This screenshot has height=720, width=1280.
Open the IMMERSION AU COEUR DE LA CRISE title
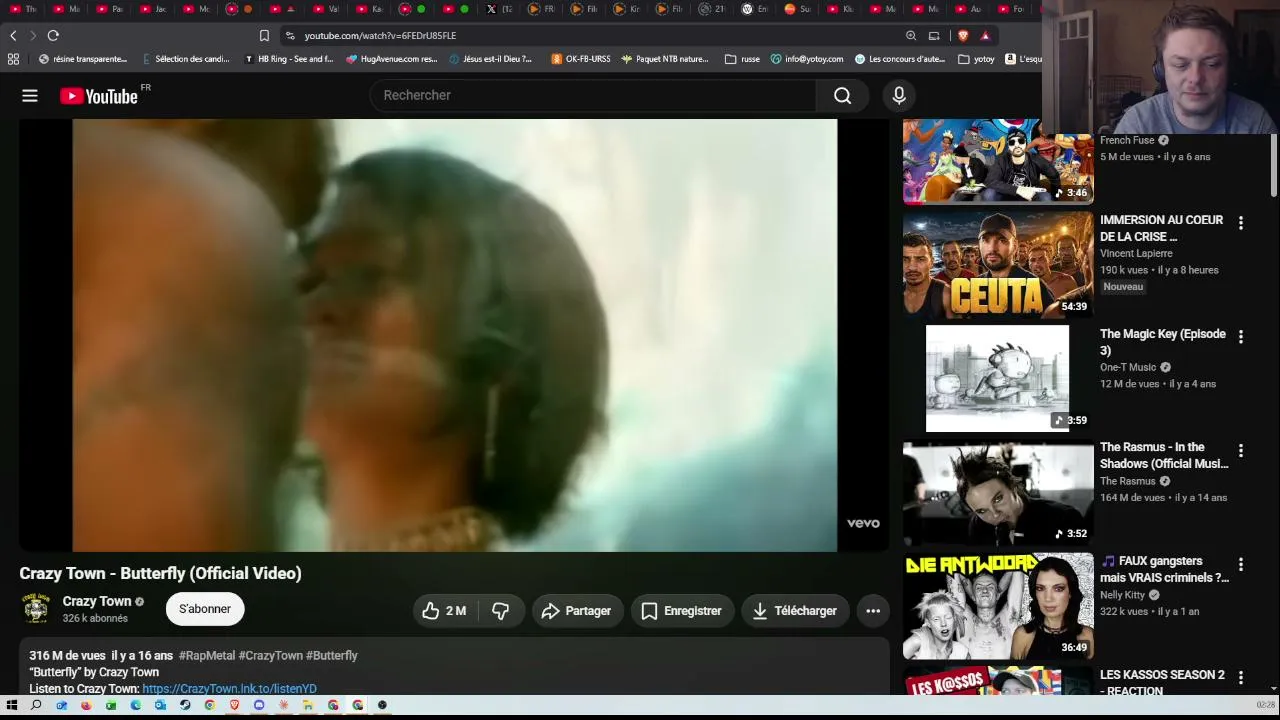(x=1161, y=228)
